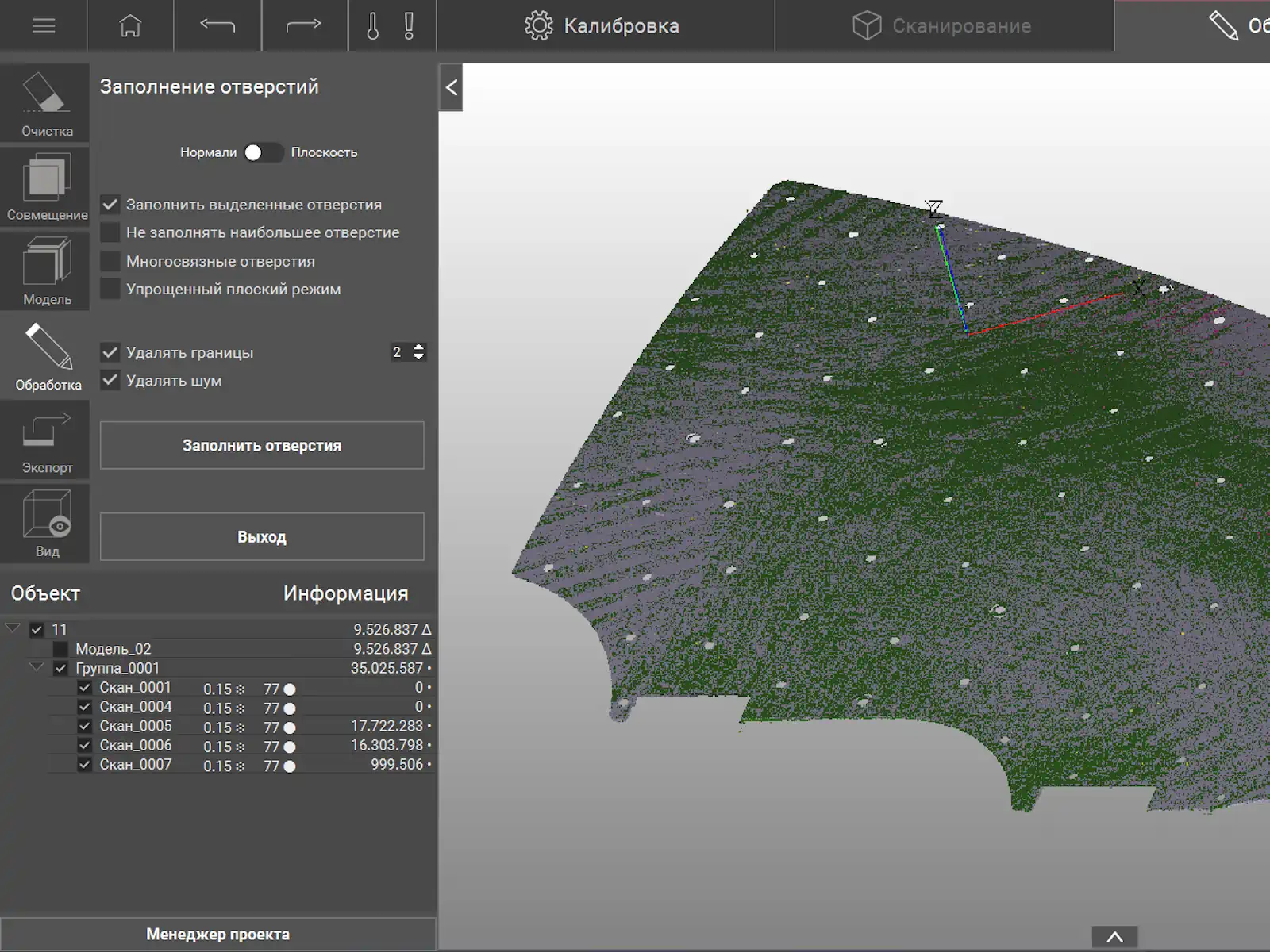Open the Менеджер проекта
1270x952 pixels.
point(217,935)
